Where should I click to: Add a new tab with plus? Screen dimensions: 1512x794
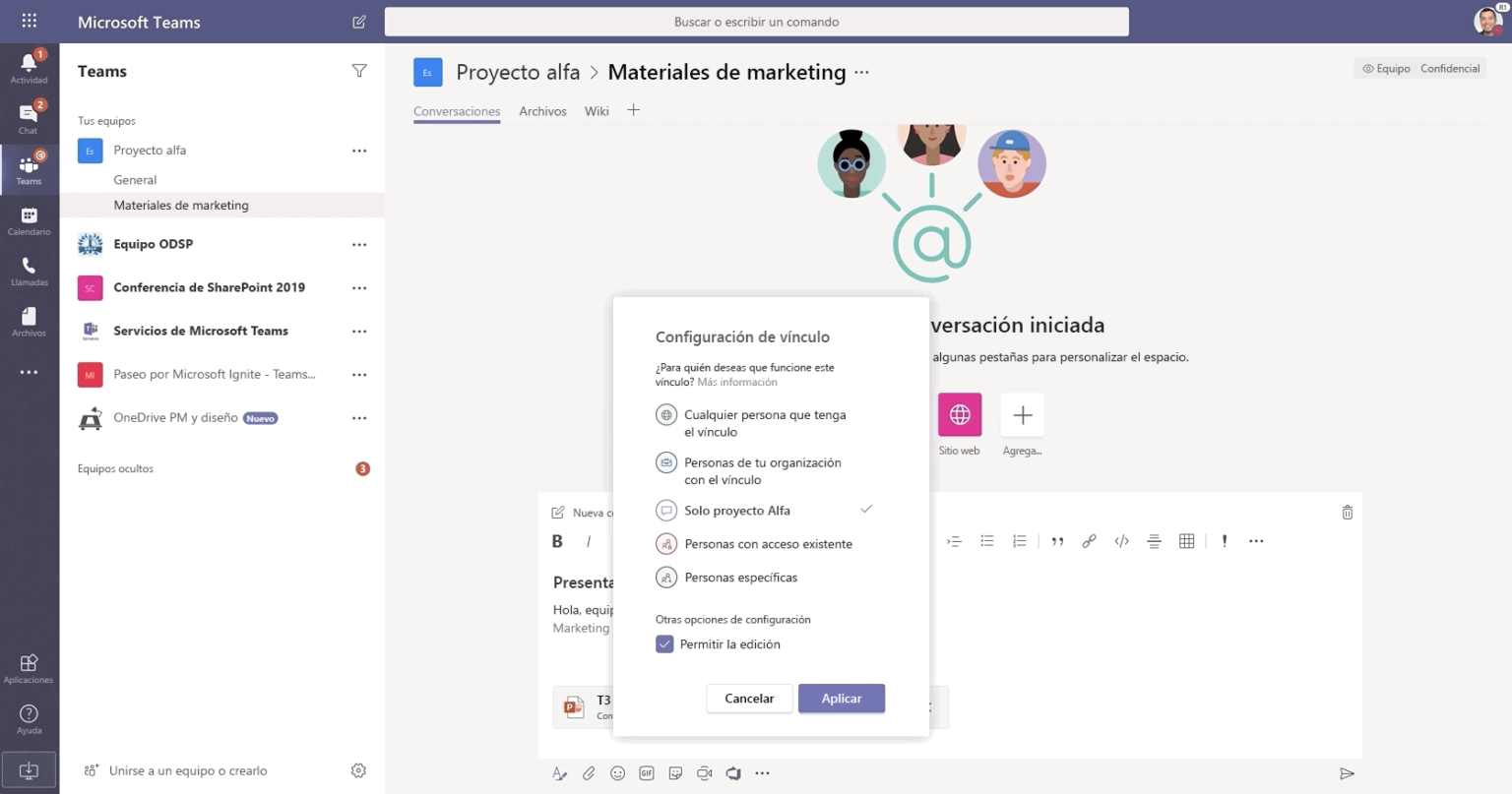[633, 110]
